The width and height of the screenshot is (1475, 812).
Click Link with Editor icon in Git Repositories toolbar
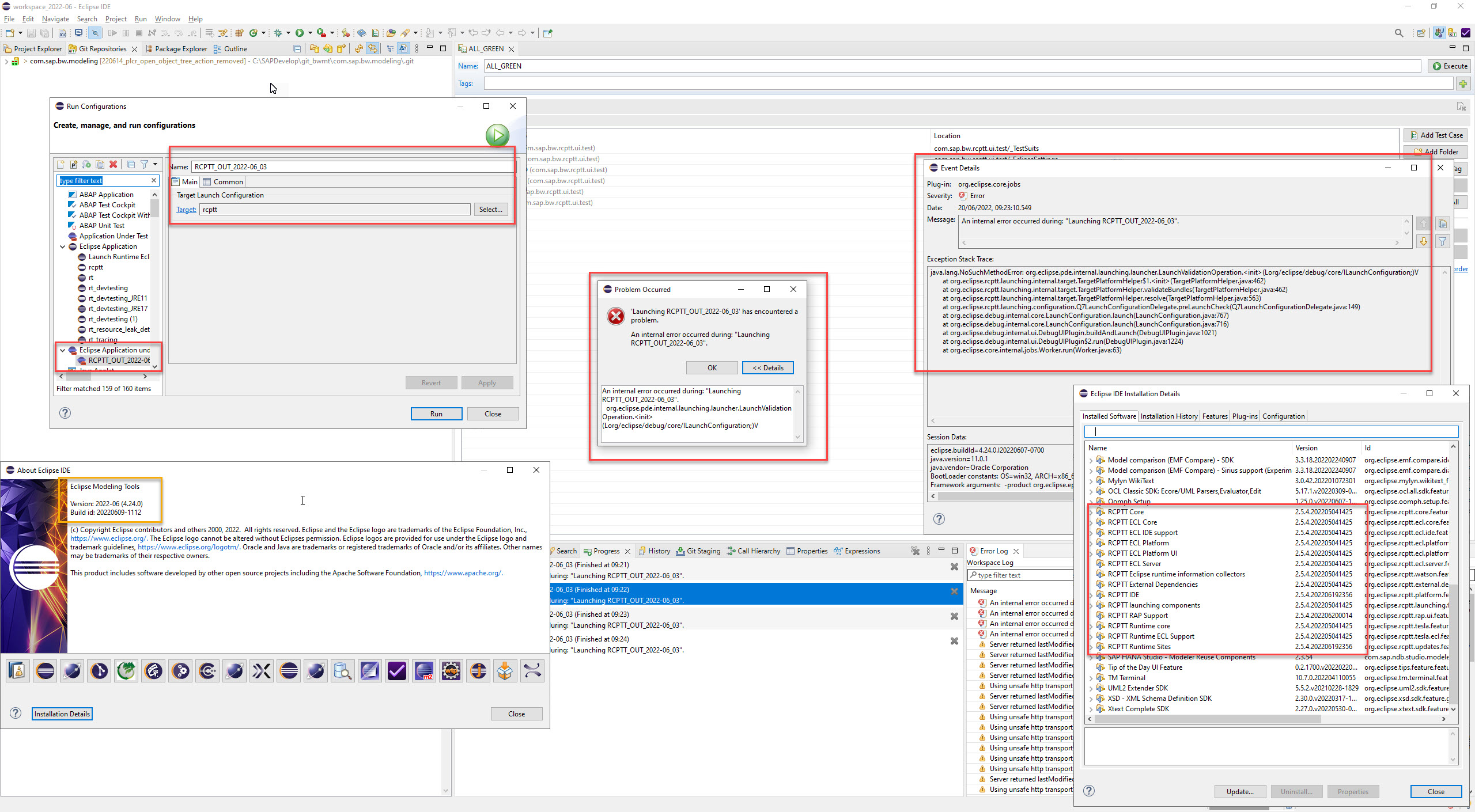373,49
